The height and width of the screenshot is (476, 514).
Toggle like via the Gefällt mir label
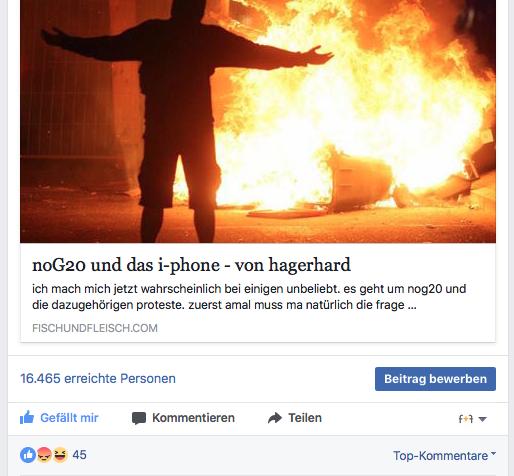69,418
